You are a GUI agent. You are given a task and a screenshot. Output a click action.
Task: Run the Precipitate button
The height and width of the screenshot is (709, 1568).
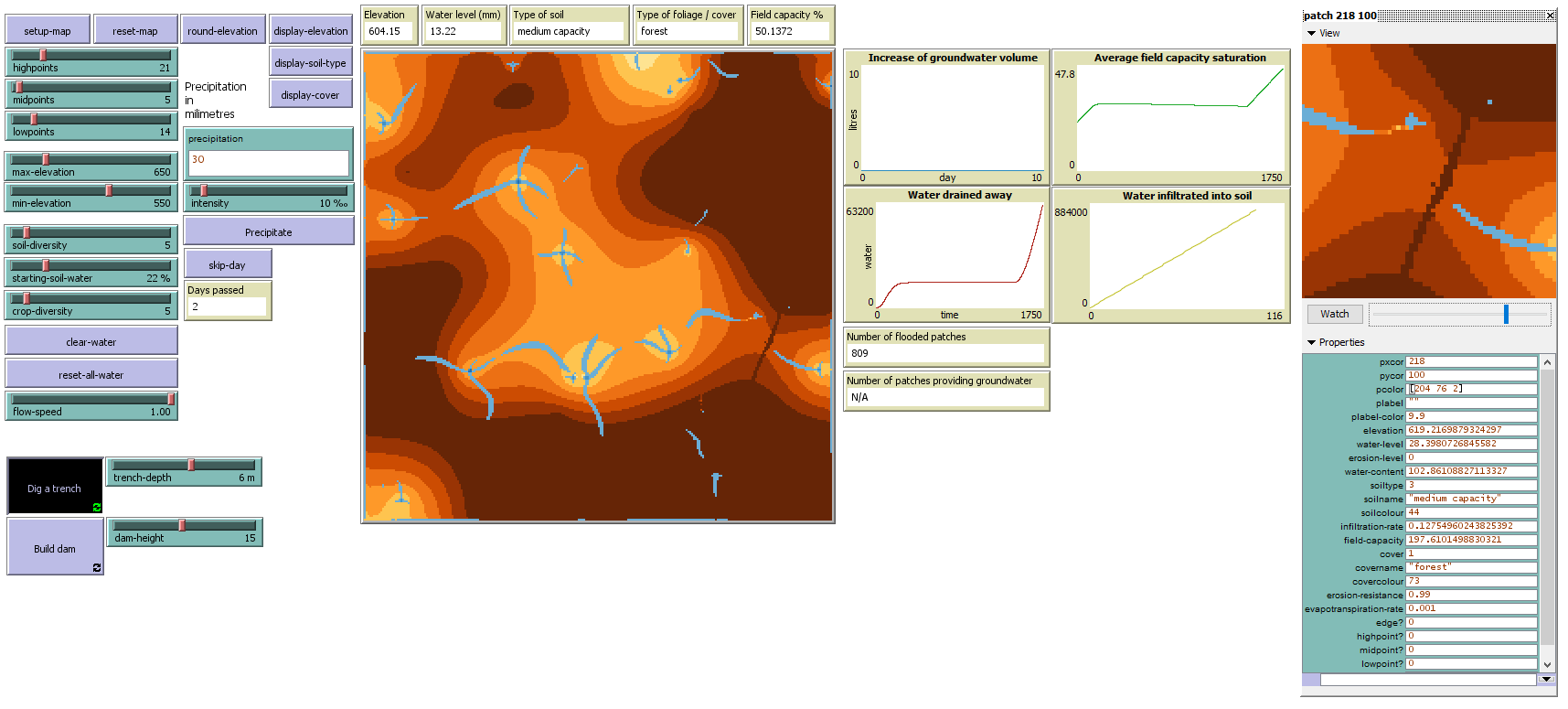tap(268, 231)
